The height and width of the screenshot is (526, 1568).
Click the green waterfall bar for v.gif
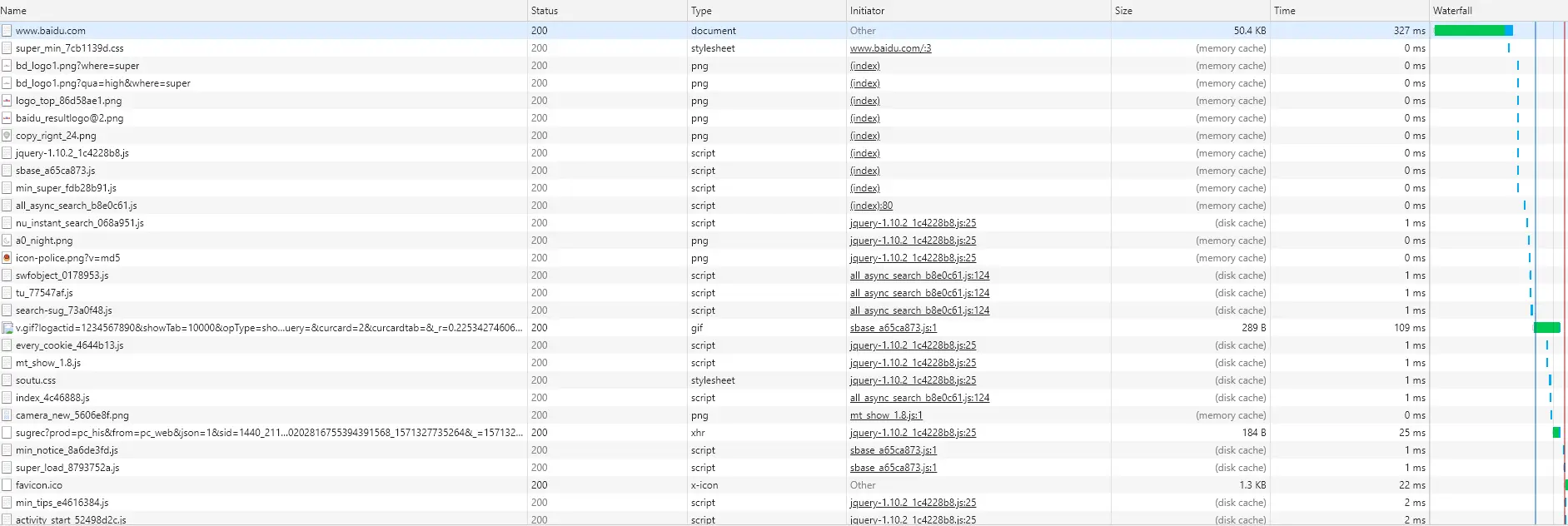point(1546,328)
